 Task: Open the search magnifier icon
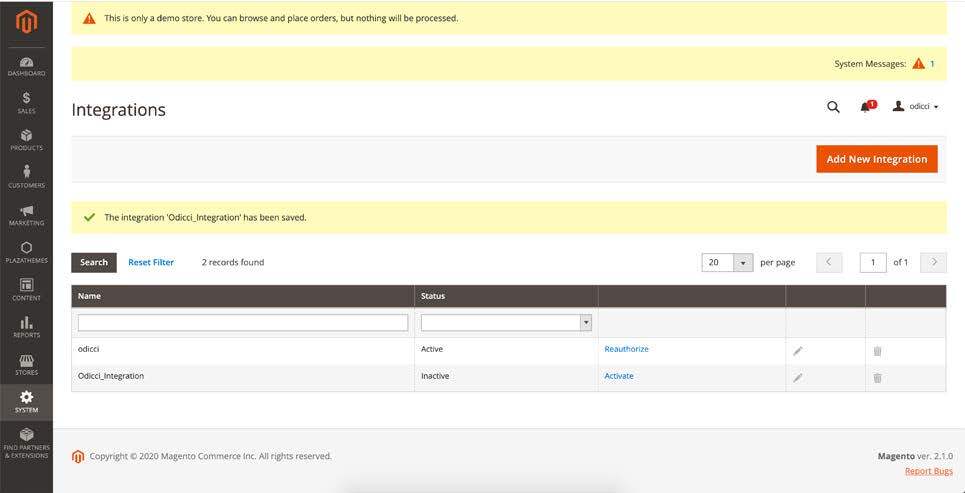(833, 107)
